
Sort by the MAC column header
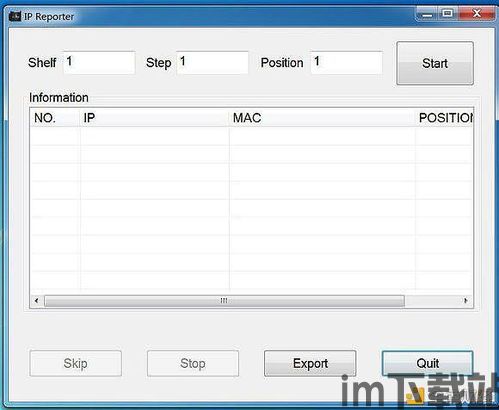pyautogui.click(x=322, y=118)
